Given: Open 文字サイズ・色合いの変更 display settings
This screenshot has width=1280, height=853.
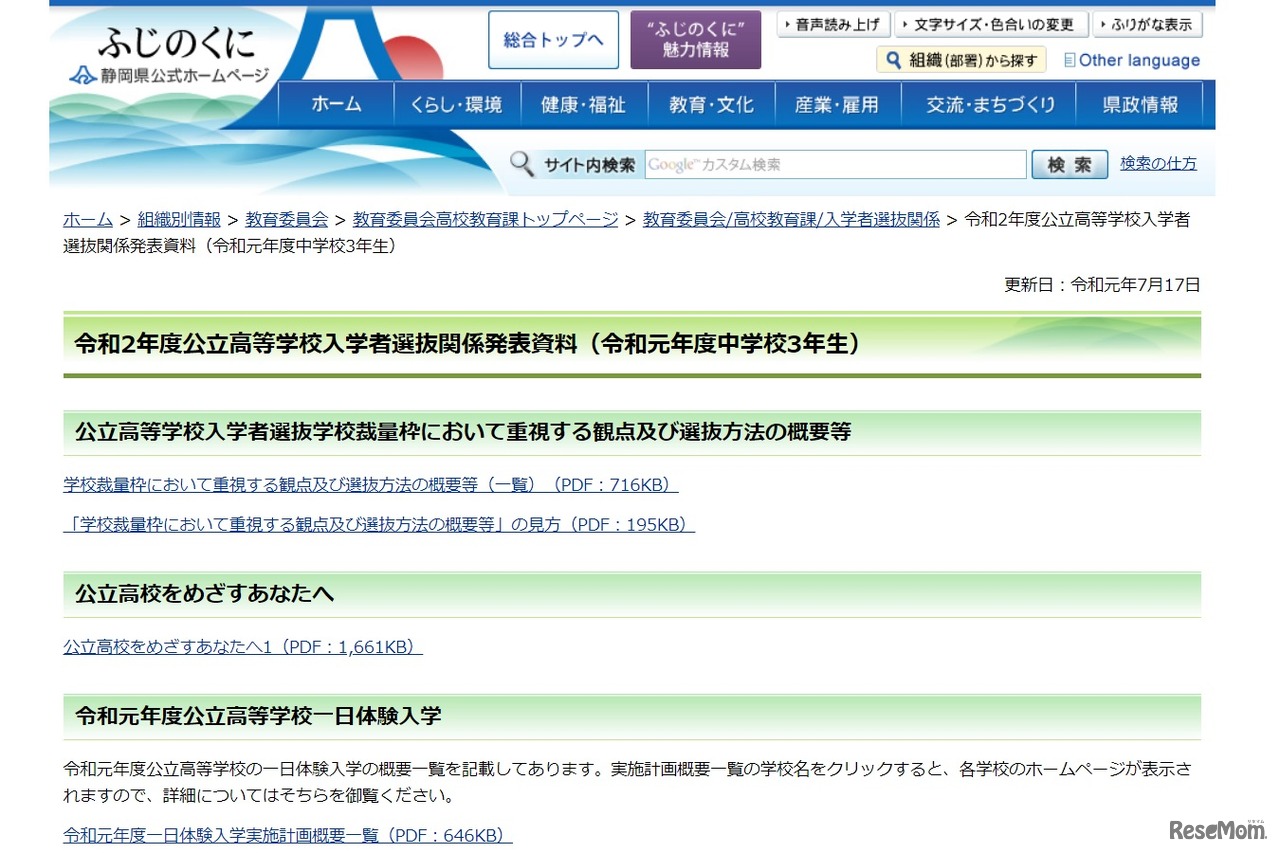Looking at the screenshot, I should pyautogui.click(x=991, y=24).
